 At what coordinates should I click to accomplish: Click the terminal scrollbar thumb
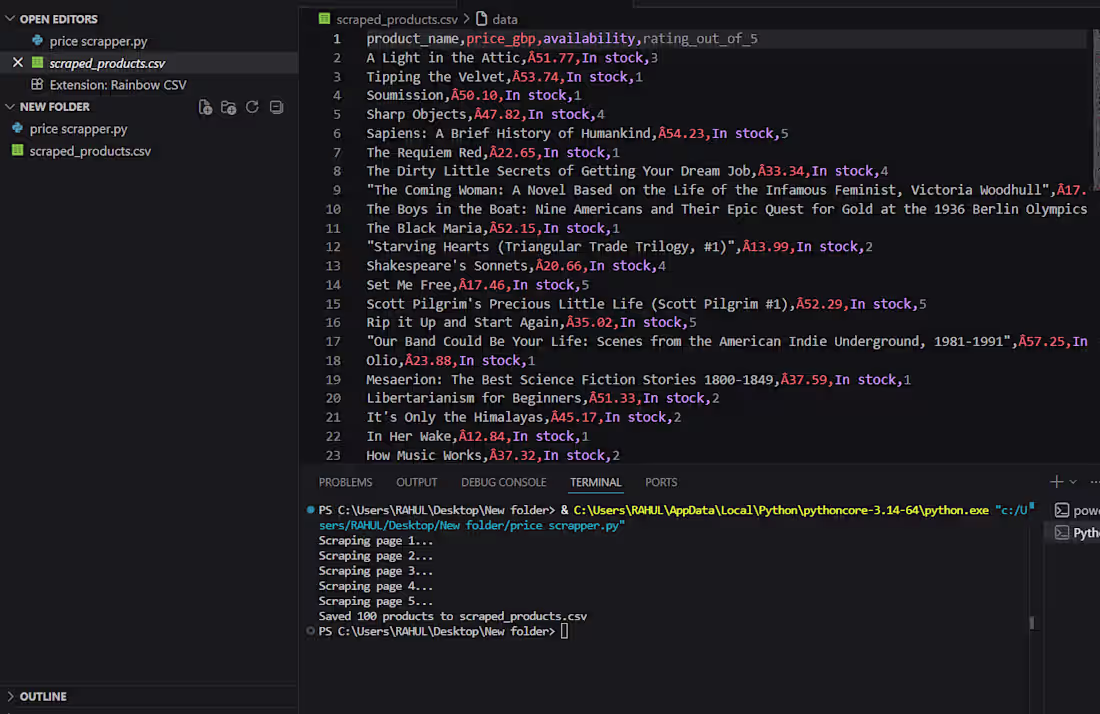click(1031, 623)
